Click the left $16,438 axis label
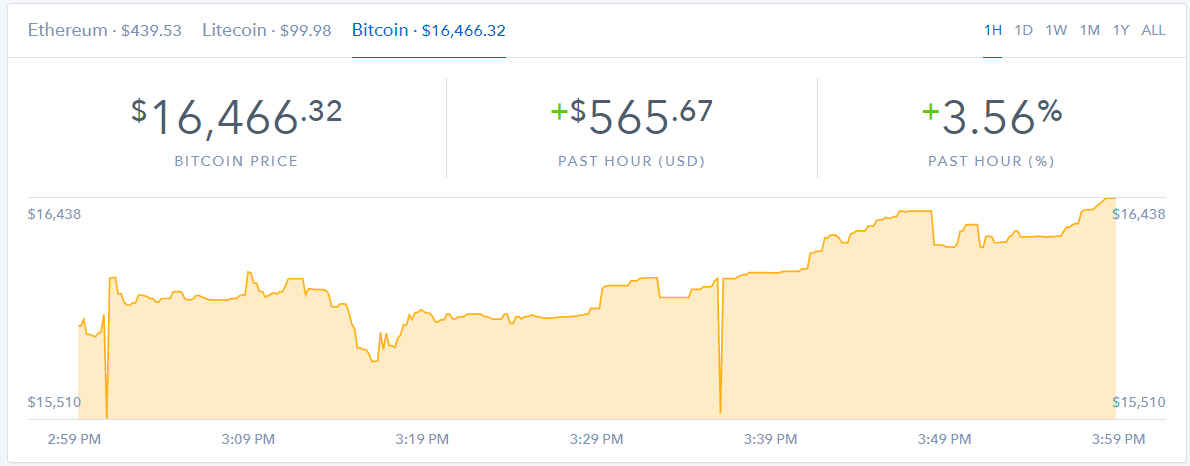 click(54, 214)
